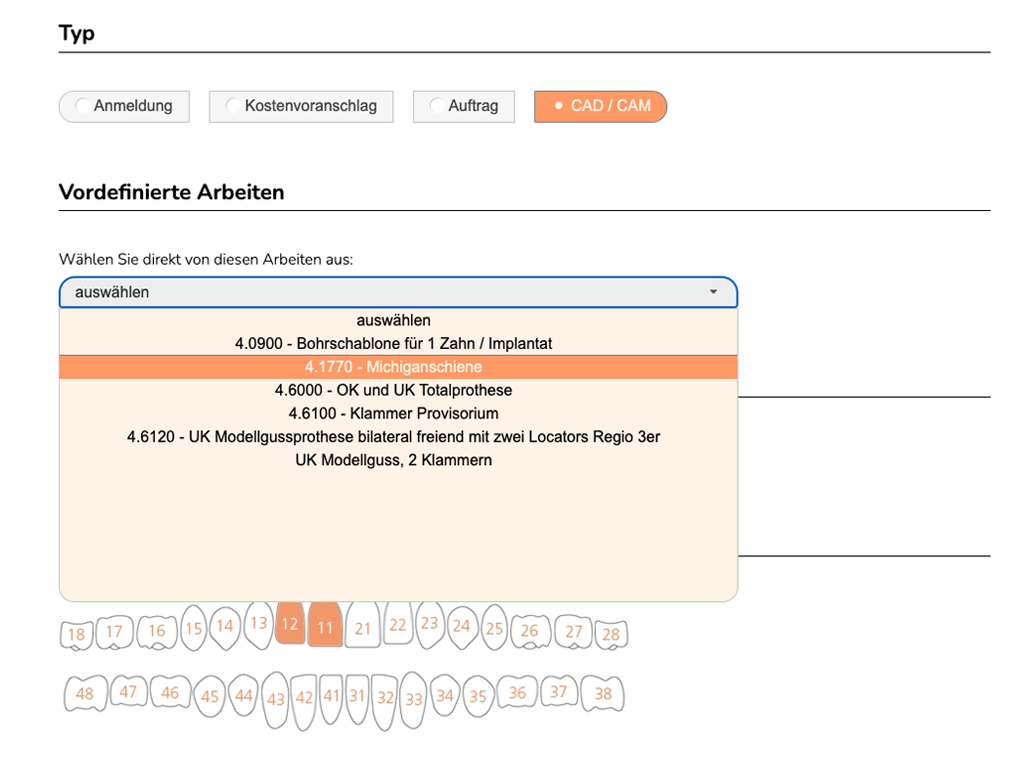The image size is (1024, 768).
Task: Choose lower canine tooth 43
Action: 276,699
